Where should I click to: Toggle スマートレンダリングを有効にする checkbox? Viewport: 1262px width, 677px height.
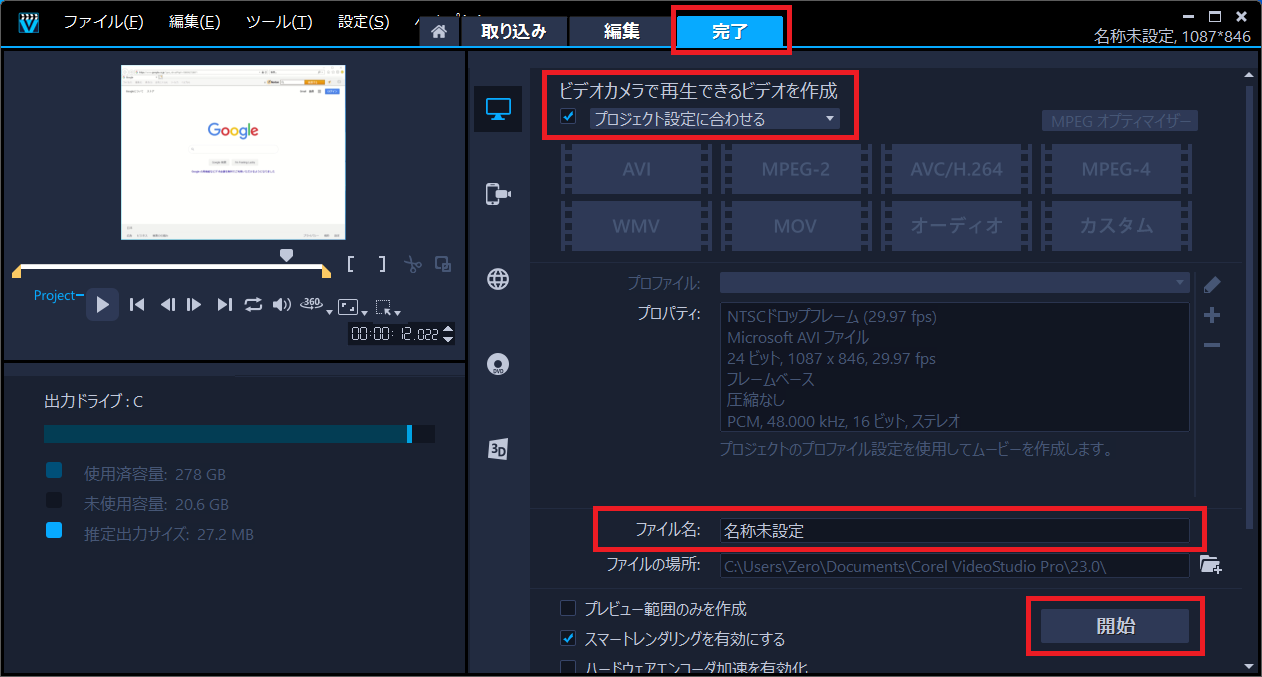(x=568, y=638)
